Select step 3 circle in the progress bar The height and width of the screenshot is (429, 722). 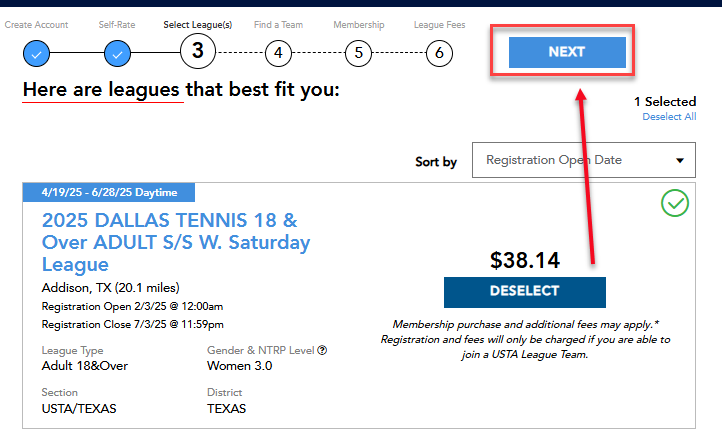coord(198,51)
